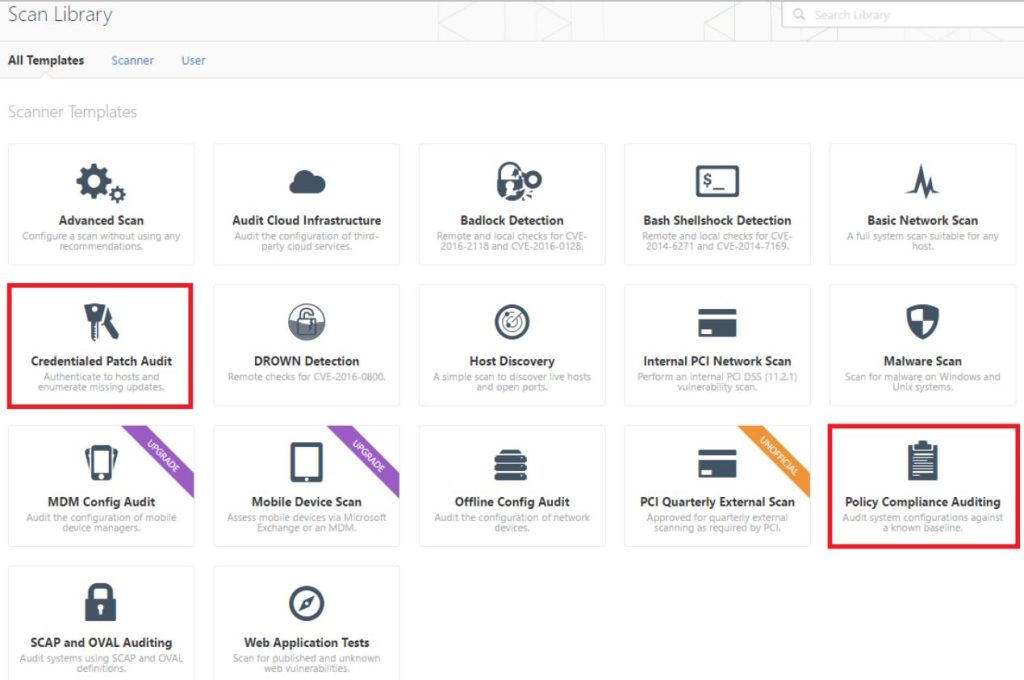The width and height of the screenshot is (1024, 680).
Task: Click 'A full system scan suitable for any host' text
Action: coord(922,241)
